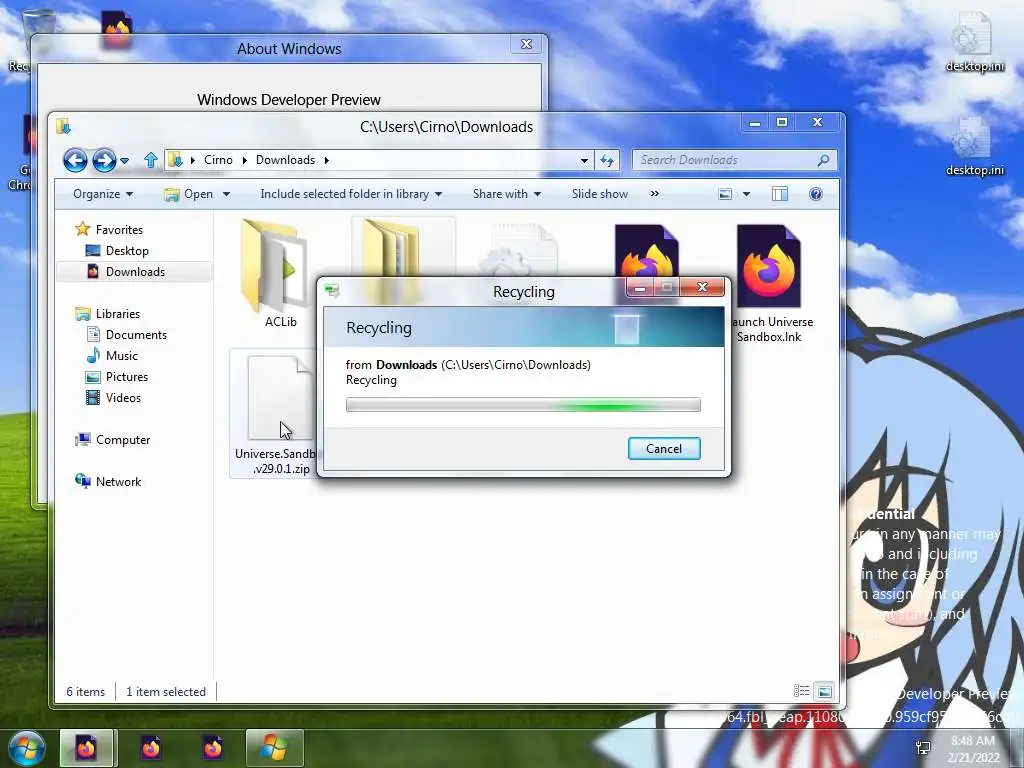Screen dimensions: 1024x768
Task: Open the Organize menu
Action: [x=103, y=194]
